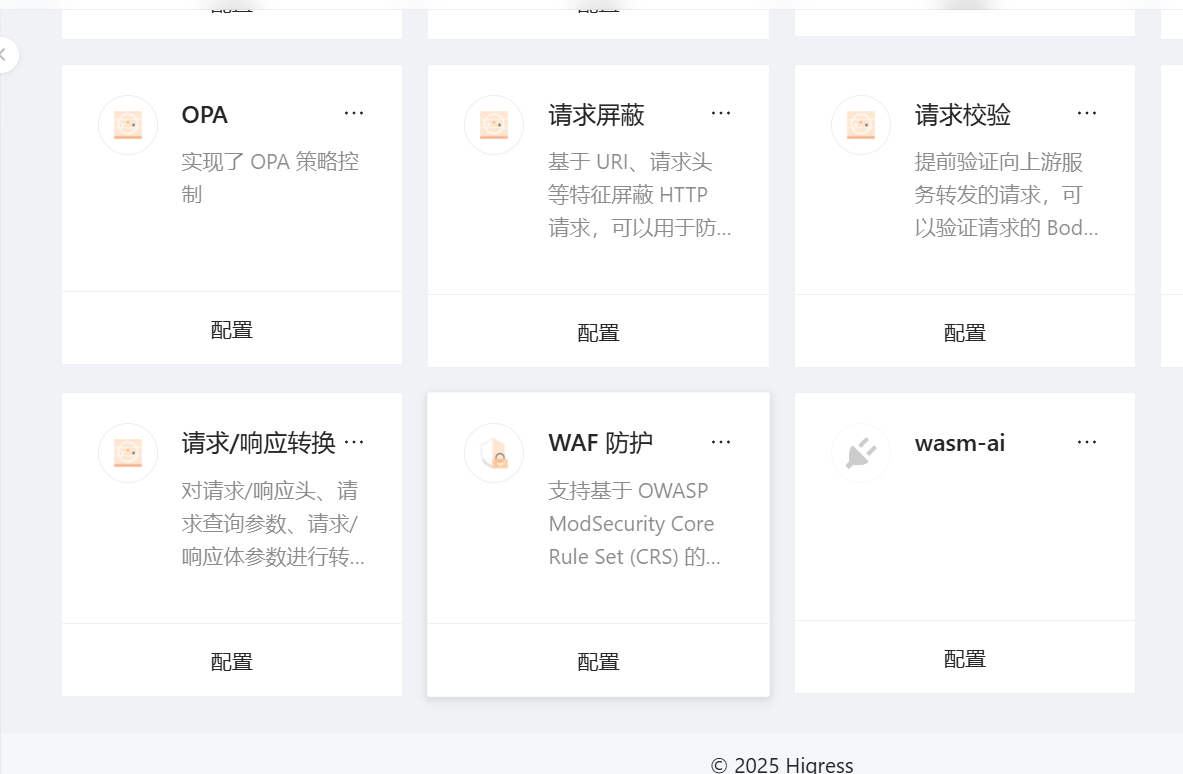Click the OPA plugin icon
The height and width of the screenshot is (774, 1183).
[128, 125]
